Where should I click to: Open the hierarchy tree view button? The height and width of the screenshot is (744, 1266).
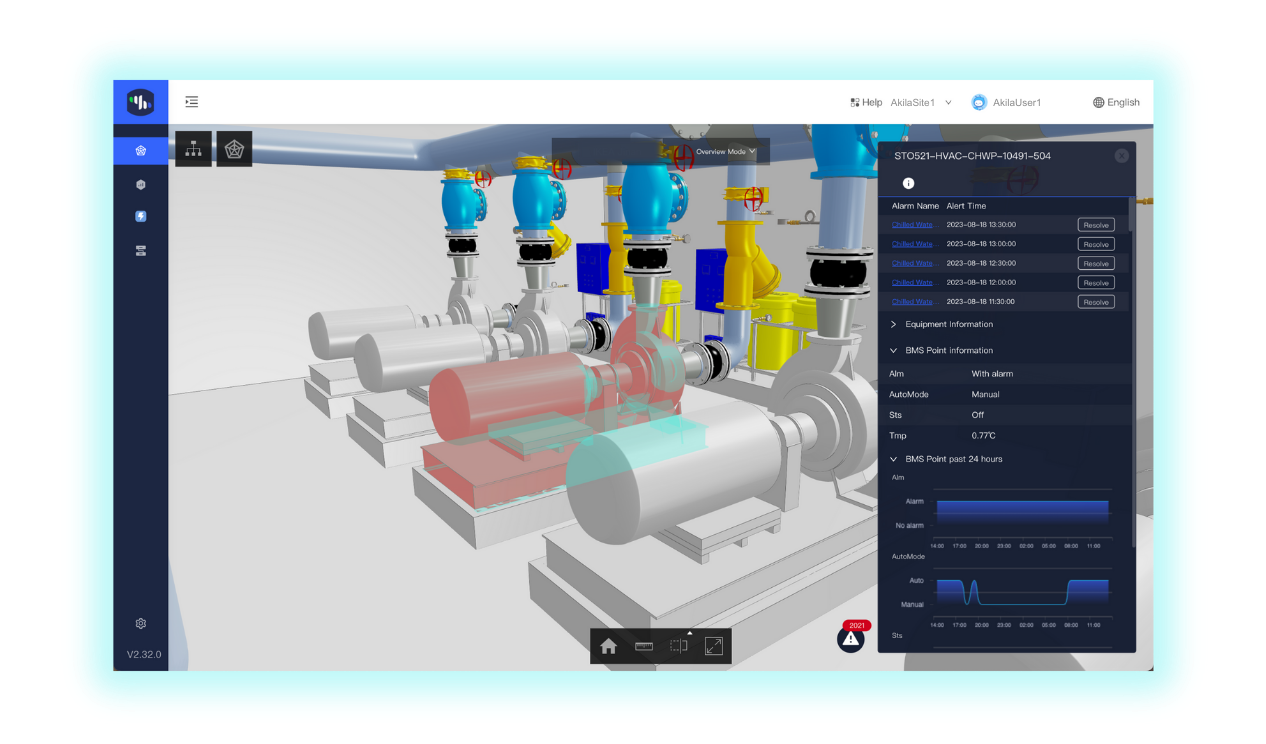pos(194,149)
